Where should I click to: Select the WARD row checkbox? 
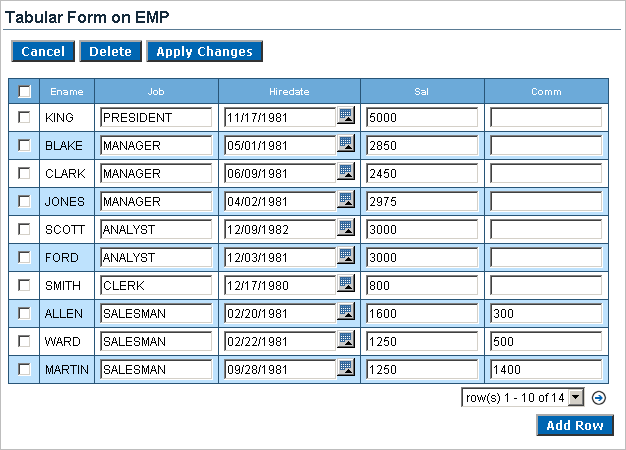tap(24, 341)
